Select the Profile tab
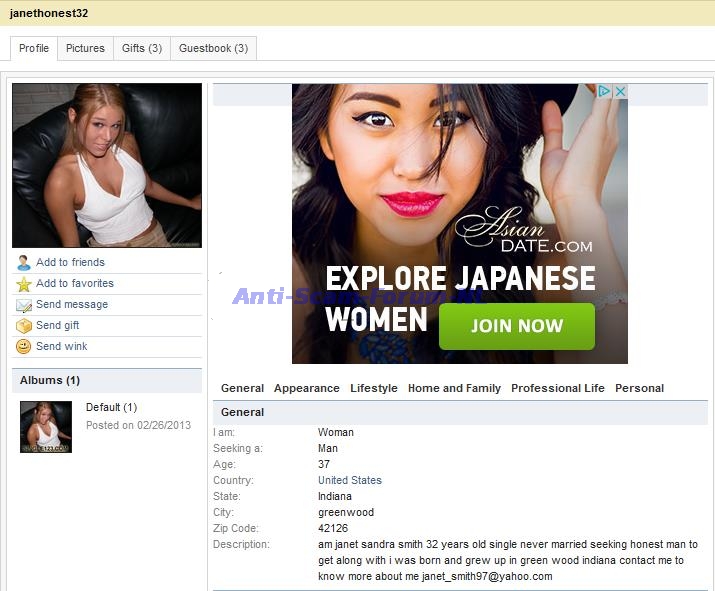 tap(34, 48)
